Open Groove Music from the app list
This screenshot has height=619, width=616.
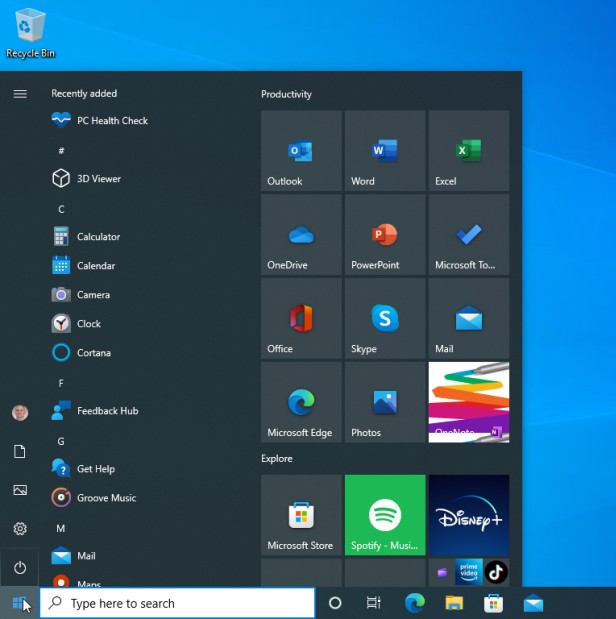click(x=106, y=498)
